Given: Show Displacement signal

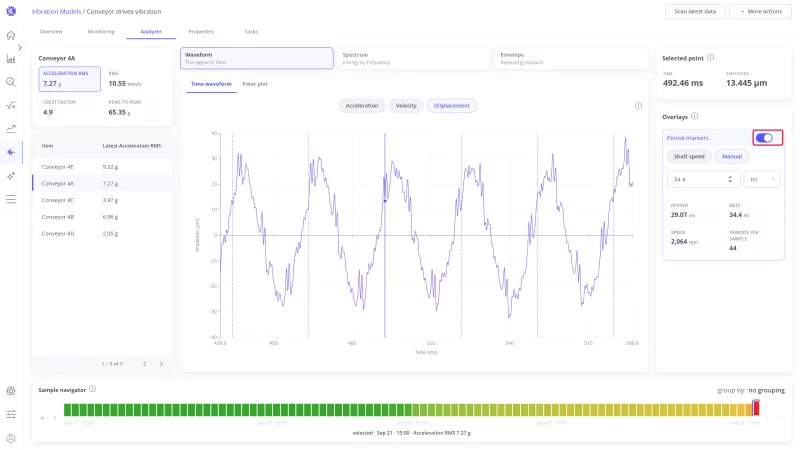Looking at the screenshot, I should 452,106.
